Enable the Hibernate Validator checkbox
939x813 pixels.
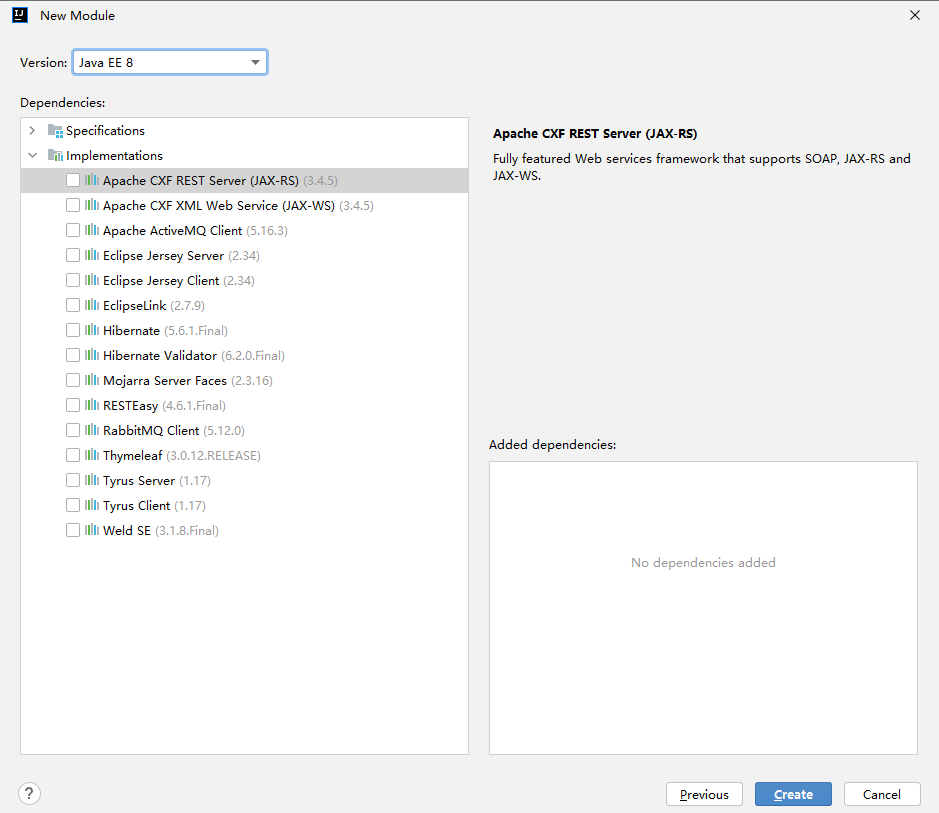[73, 356]
